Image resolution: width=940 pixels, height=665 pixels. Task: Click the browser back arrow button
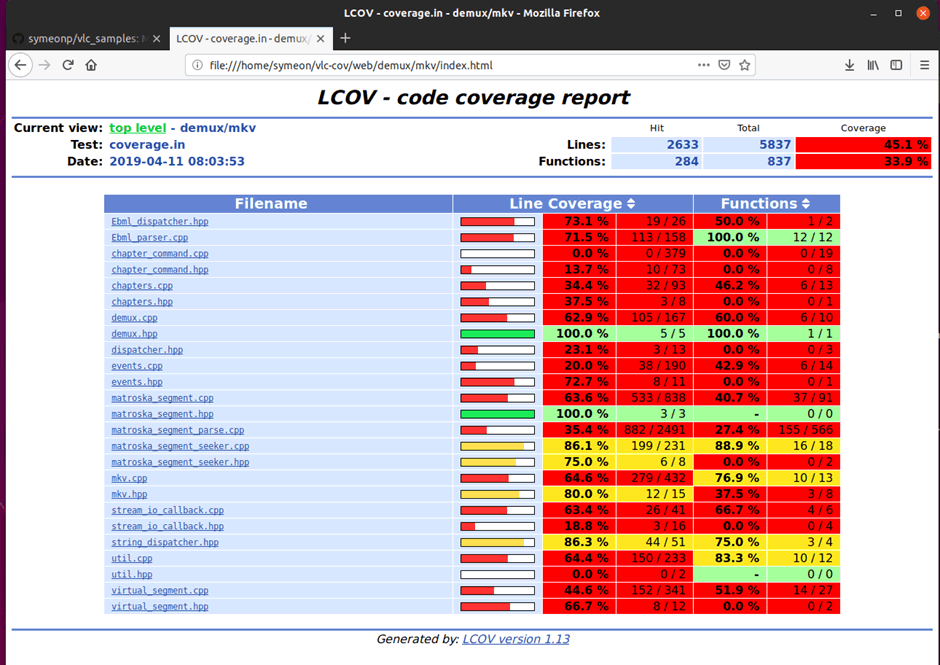(x=20, y=65)
